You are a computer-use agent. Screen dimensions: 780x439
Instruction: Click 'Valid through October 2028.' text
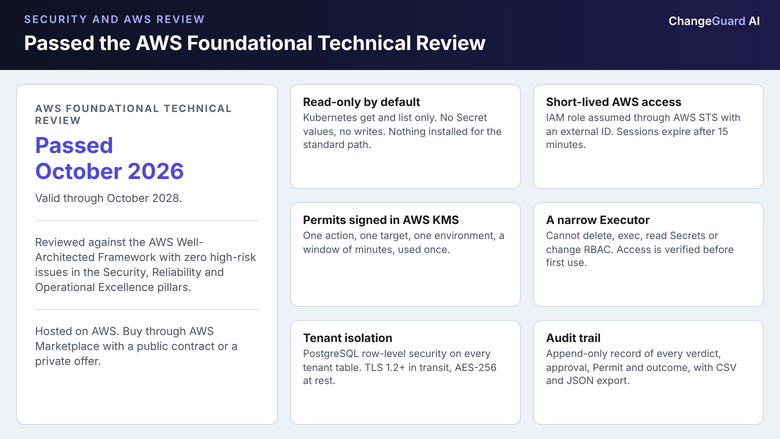click(x=108, y=198)
